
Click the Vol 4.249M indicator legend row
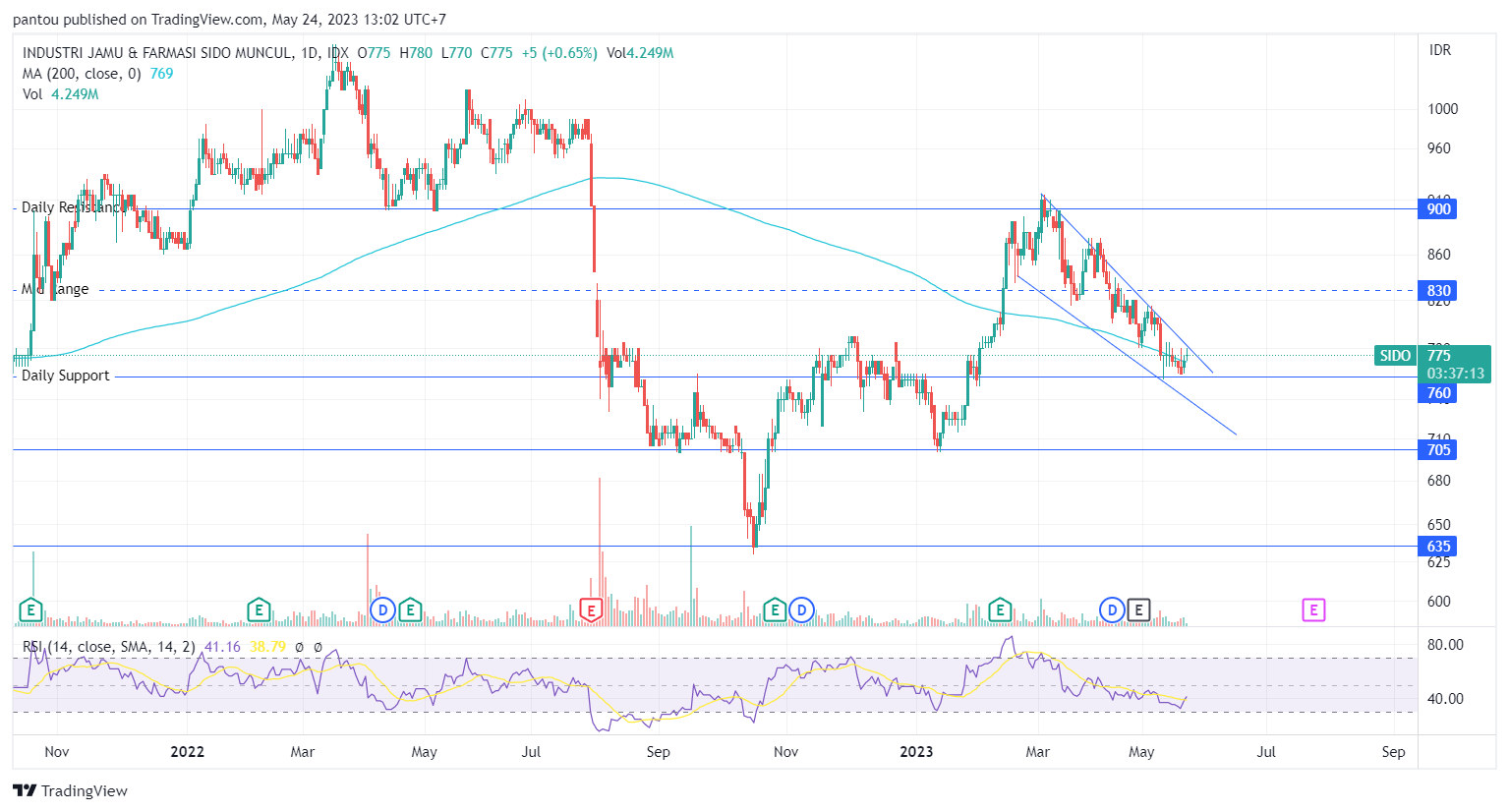click(x=61, y=94)
